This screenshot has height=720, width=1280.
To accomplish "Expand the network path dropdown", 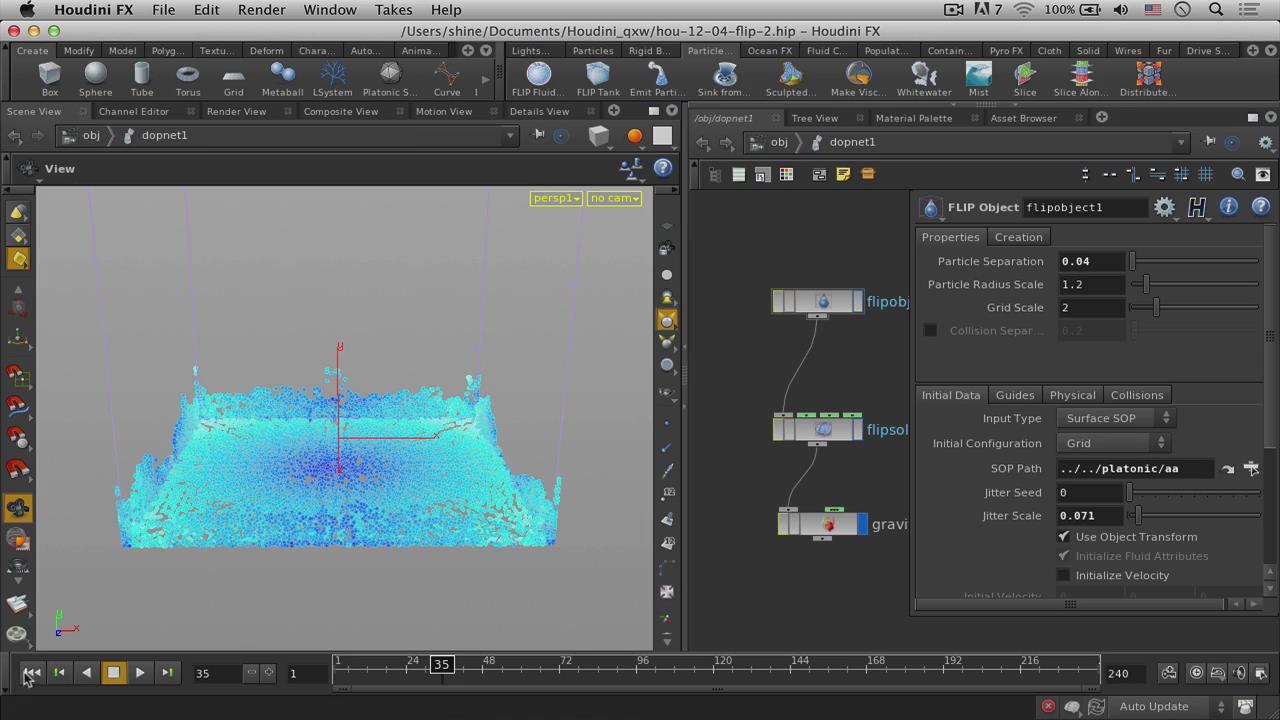I will (x=1181, y=142).
